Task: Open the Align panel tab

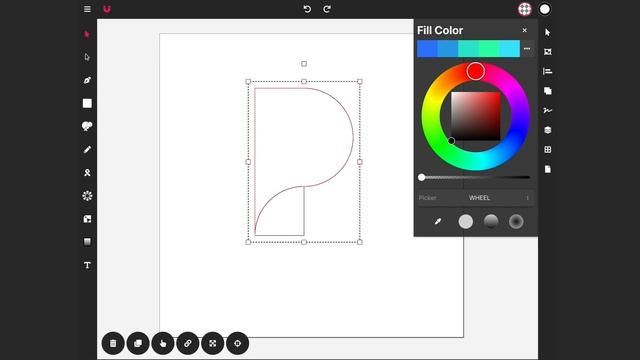Action: point(548,71)
